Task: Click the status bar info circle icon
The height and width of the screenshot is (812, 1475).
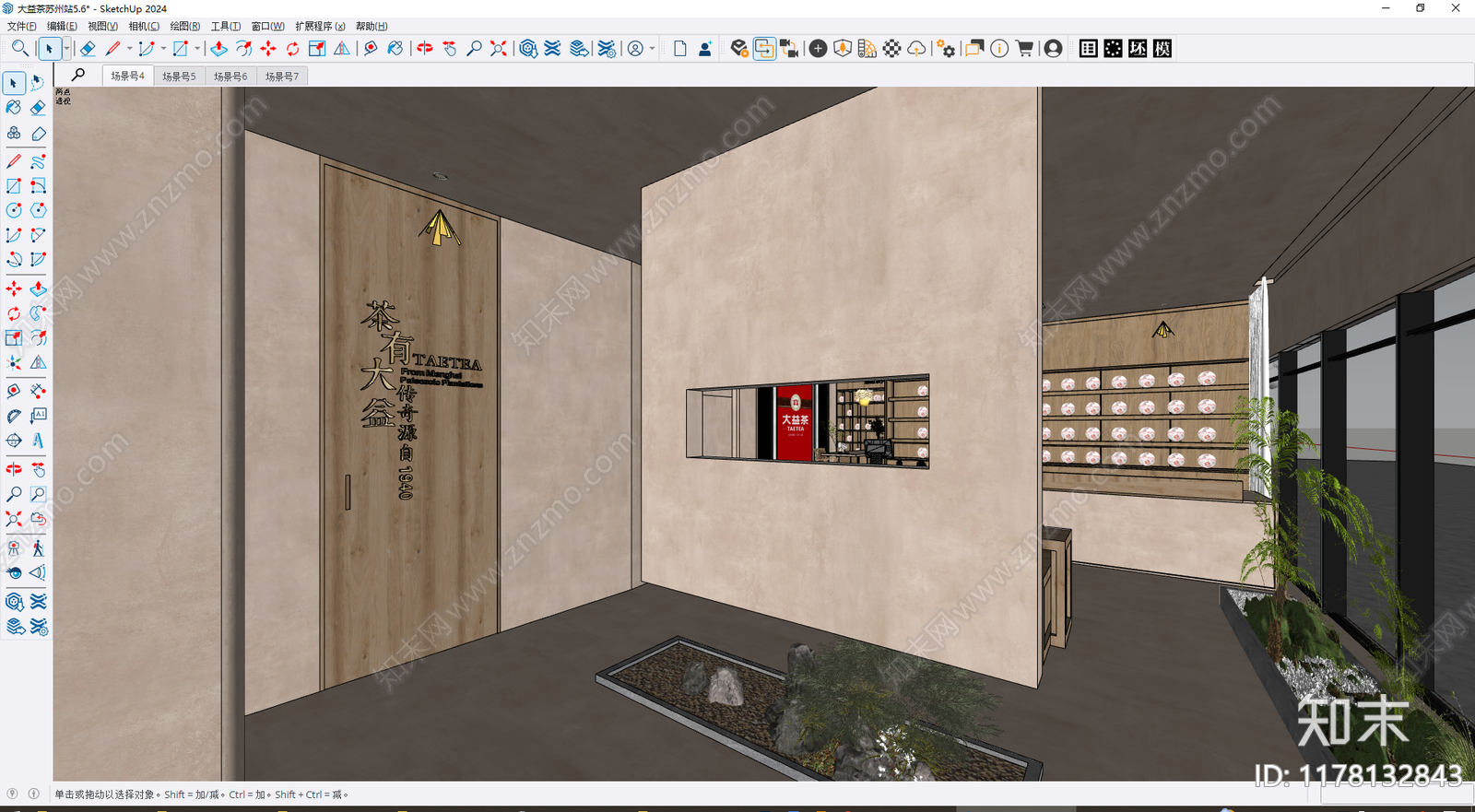Action: [34, 794]
